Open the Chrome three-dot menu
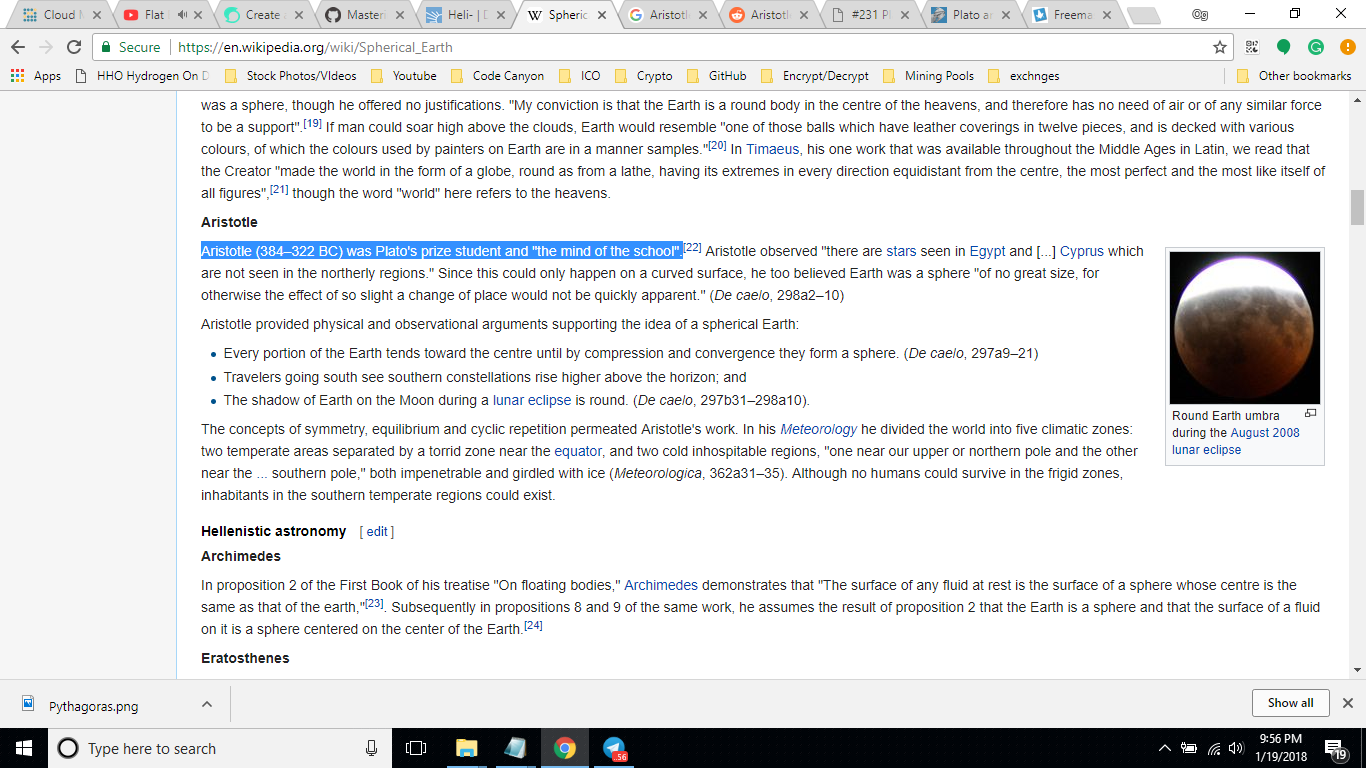The image size is (1366, 768). (1346, 47)
